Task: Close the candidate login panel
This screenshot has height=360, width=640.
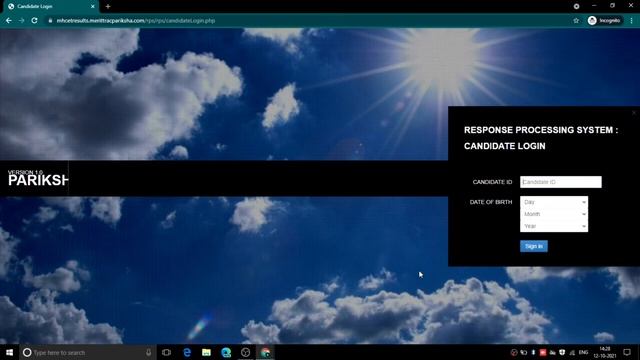Action: 634,113
